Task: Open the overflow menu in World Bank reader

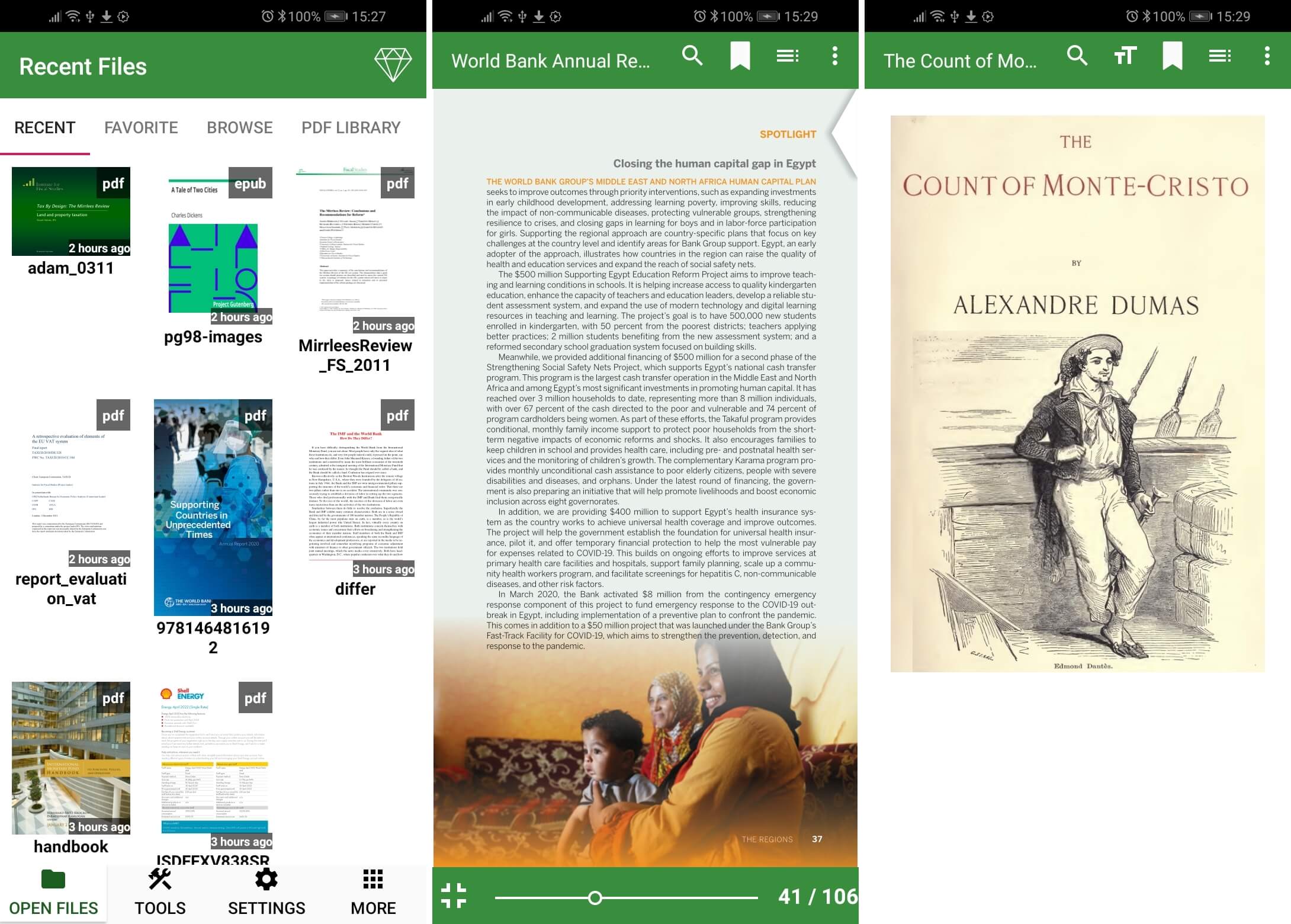Action: [834, 56]
